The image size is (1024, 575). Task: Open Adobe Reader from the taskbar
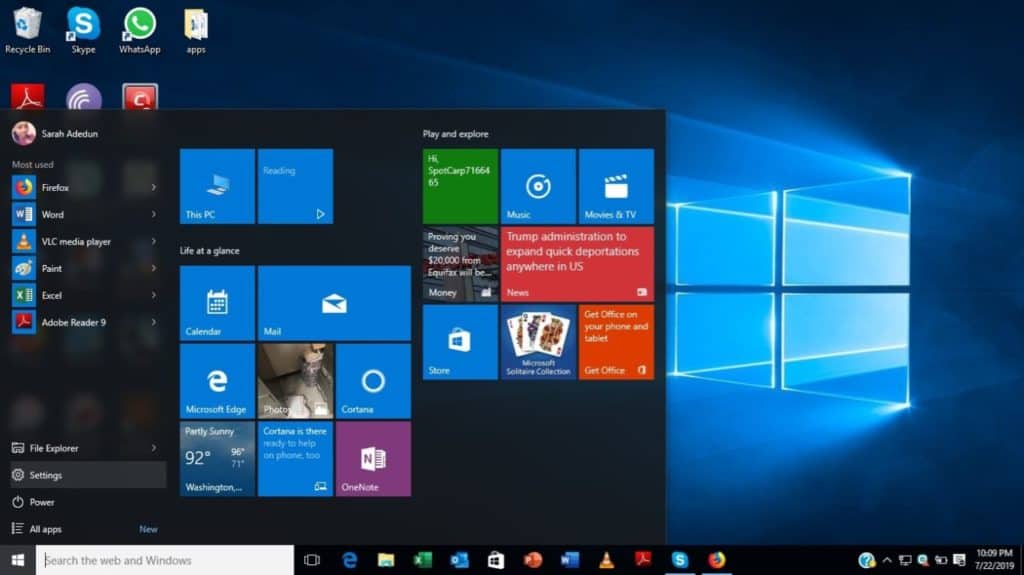[643, 560]
